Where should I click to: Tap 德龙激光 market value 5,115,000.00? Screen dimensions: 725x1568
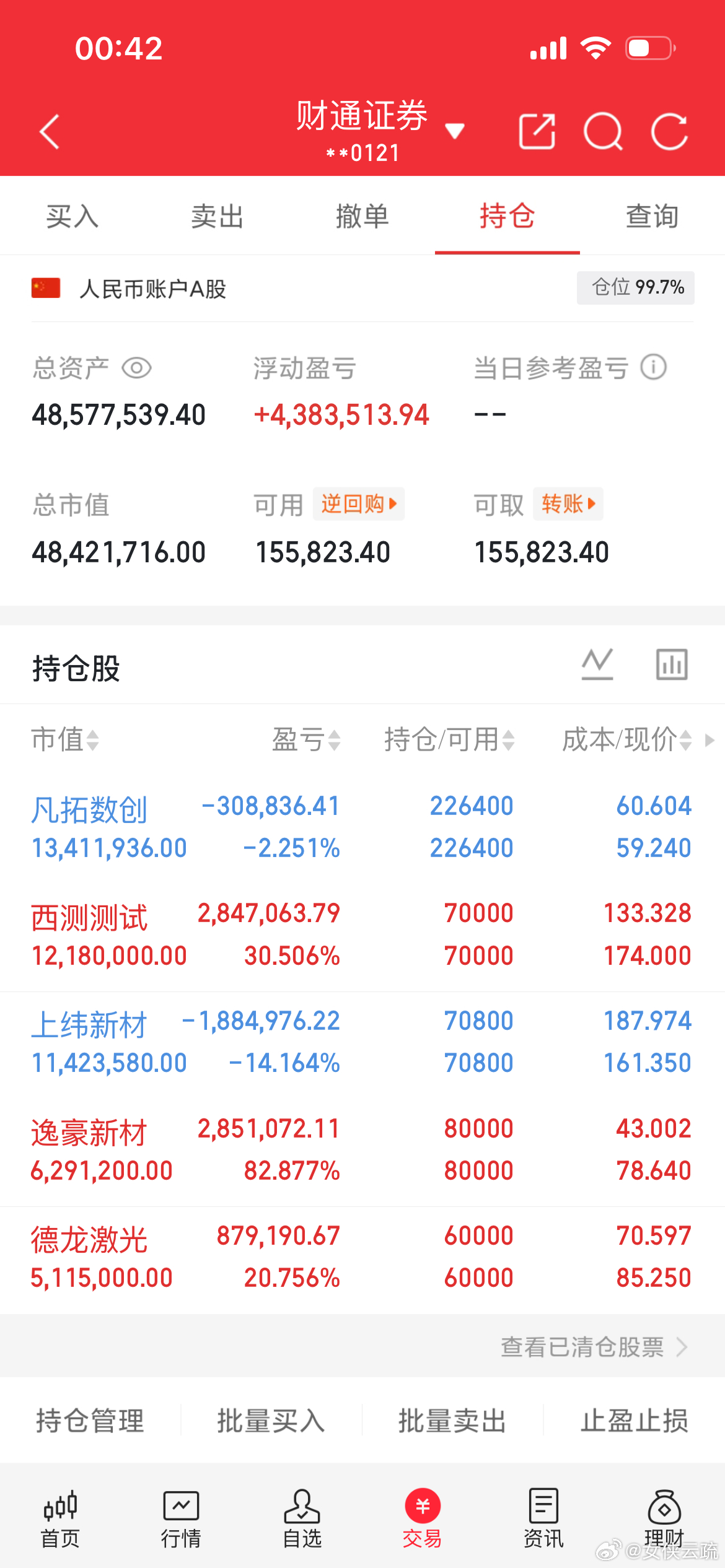[x=102, y=1278]
